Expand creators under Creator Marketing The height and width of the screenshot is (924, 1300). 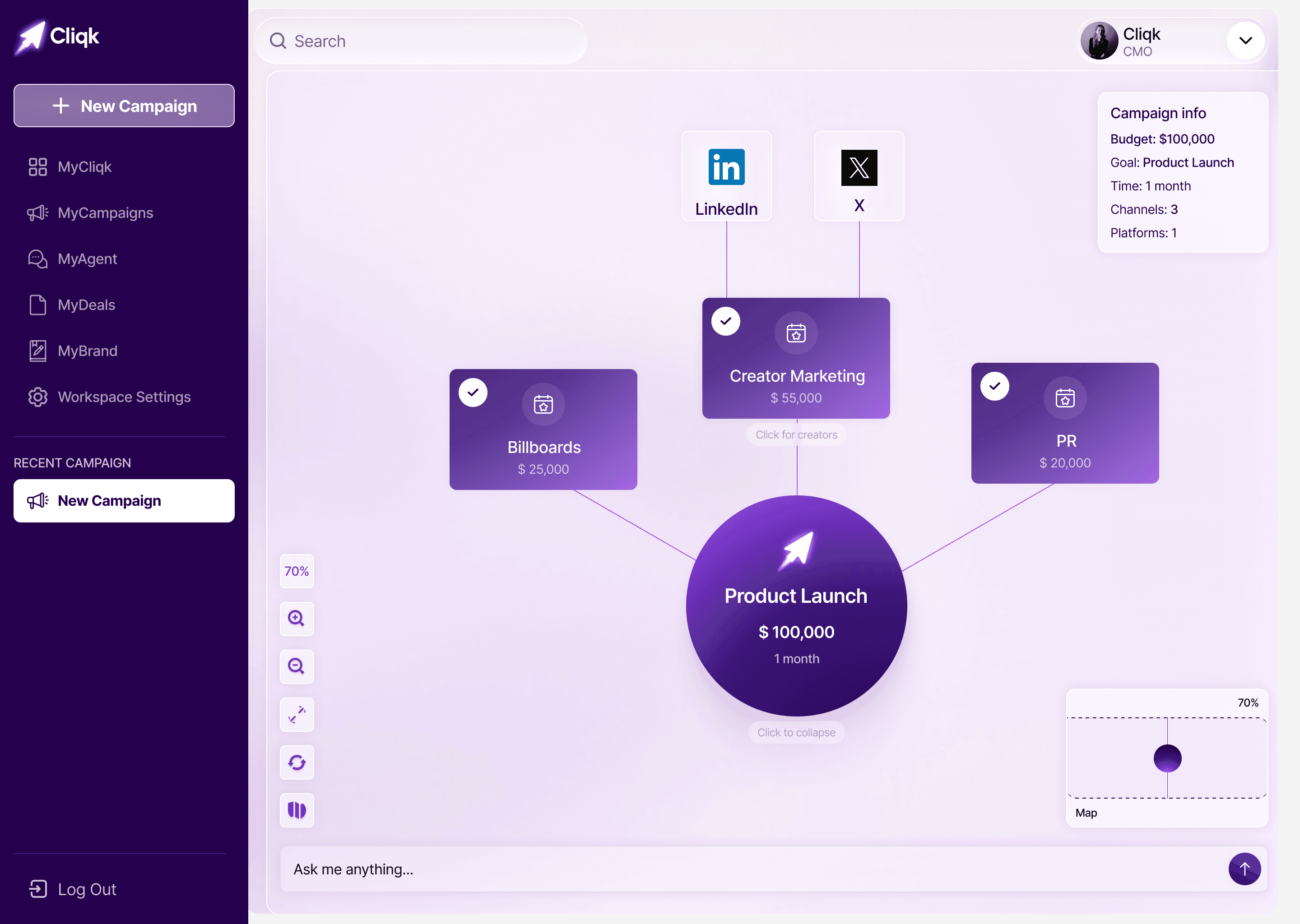[796, 434]
